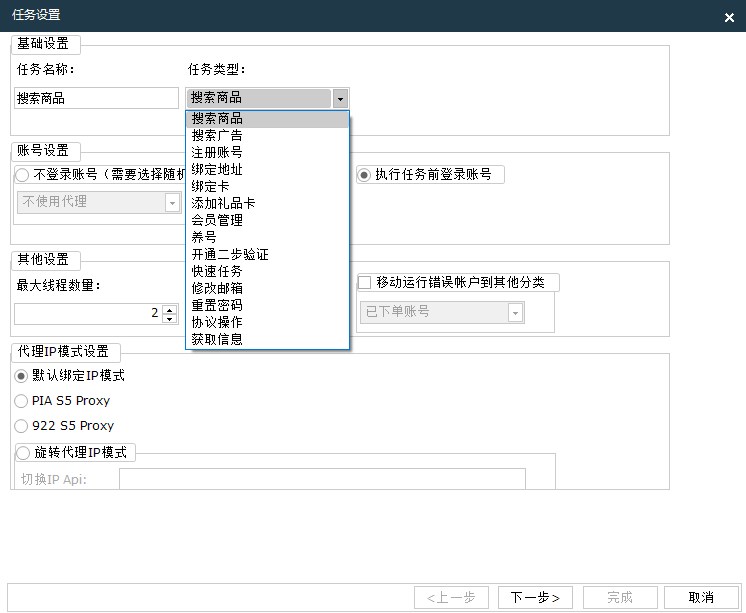This screenshot has height=613, width=746.
Task: Click the 下一步> button
Action: [535, 597]
